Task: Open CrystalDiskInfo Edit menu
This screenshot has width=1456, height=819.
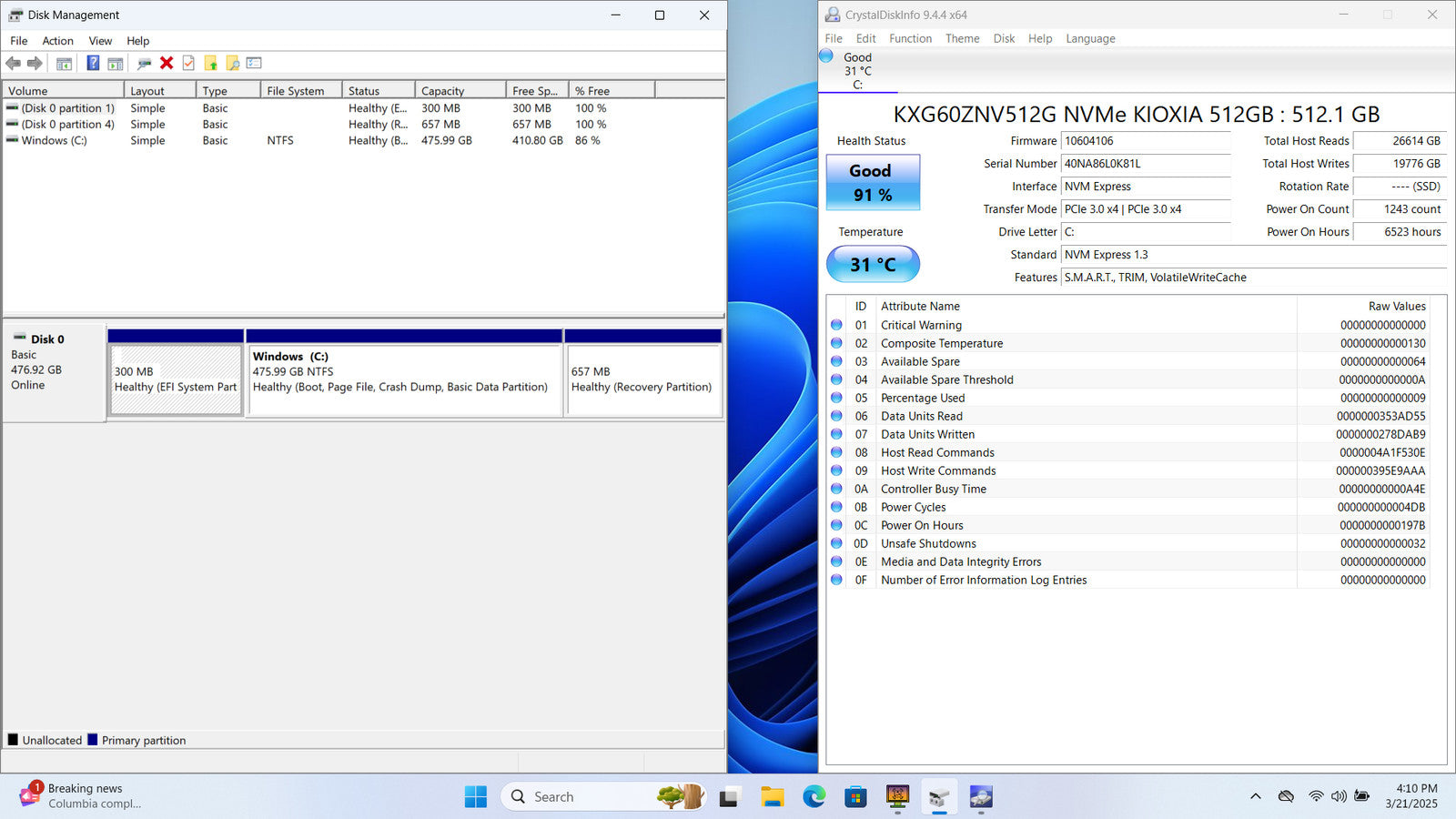Action: pyautogui.click(x=865, y=38)
